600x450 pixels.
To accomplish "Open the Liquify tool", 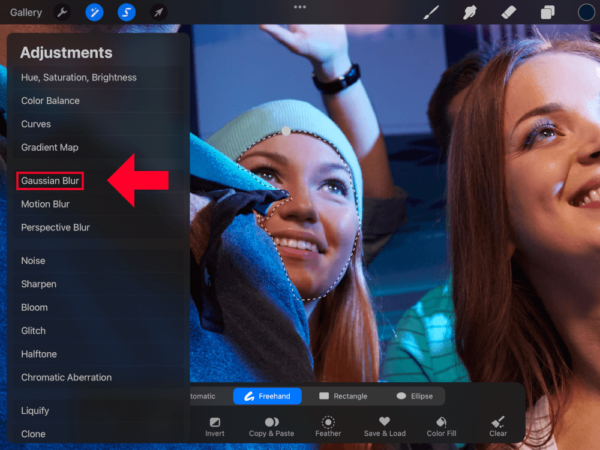I will [x=98, y=411].
